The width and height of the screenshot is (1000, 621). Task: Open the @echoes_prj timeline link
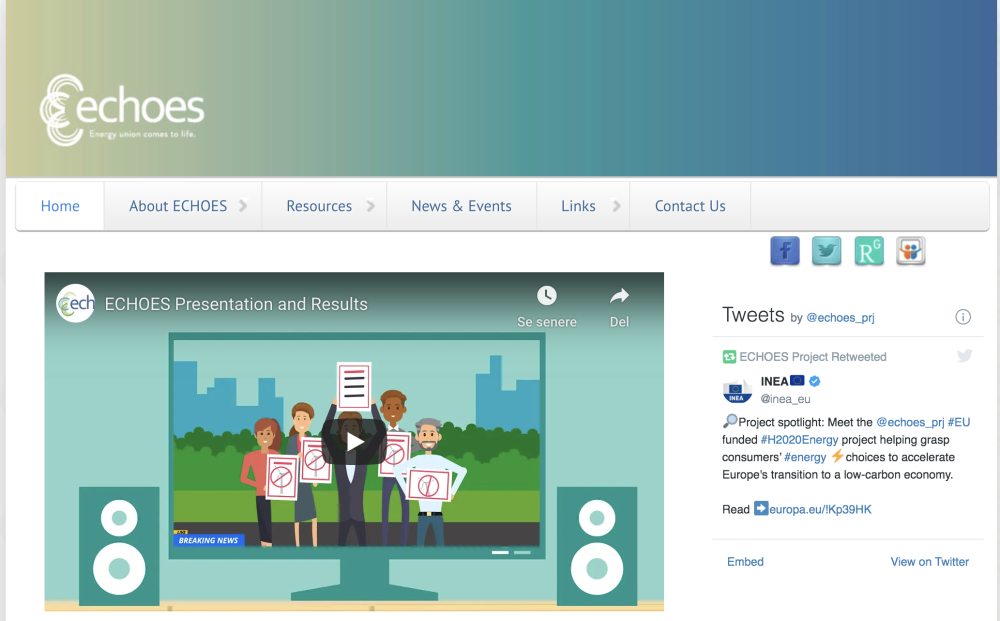[x=840, y=318]
